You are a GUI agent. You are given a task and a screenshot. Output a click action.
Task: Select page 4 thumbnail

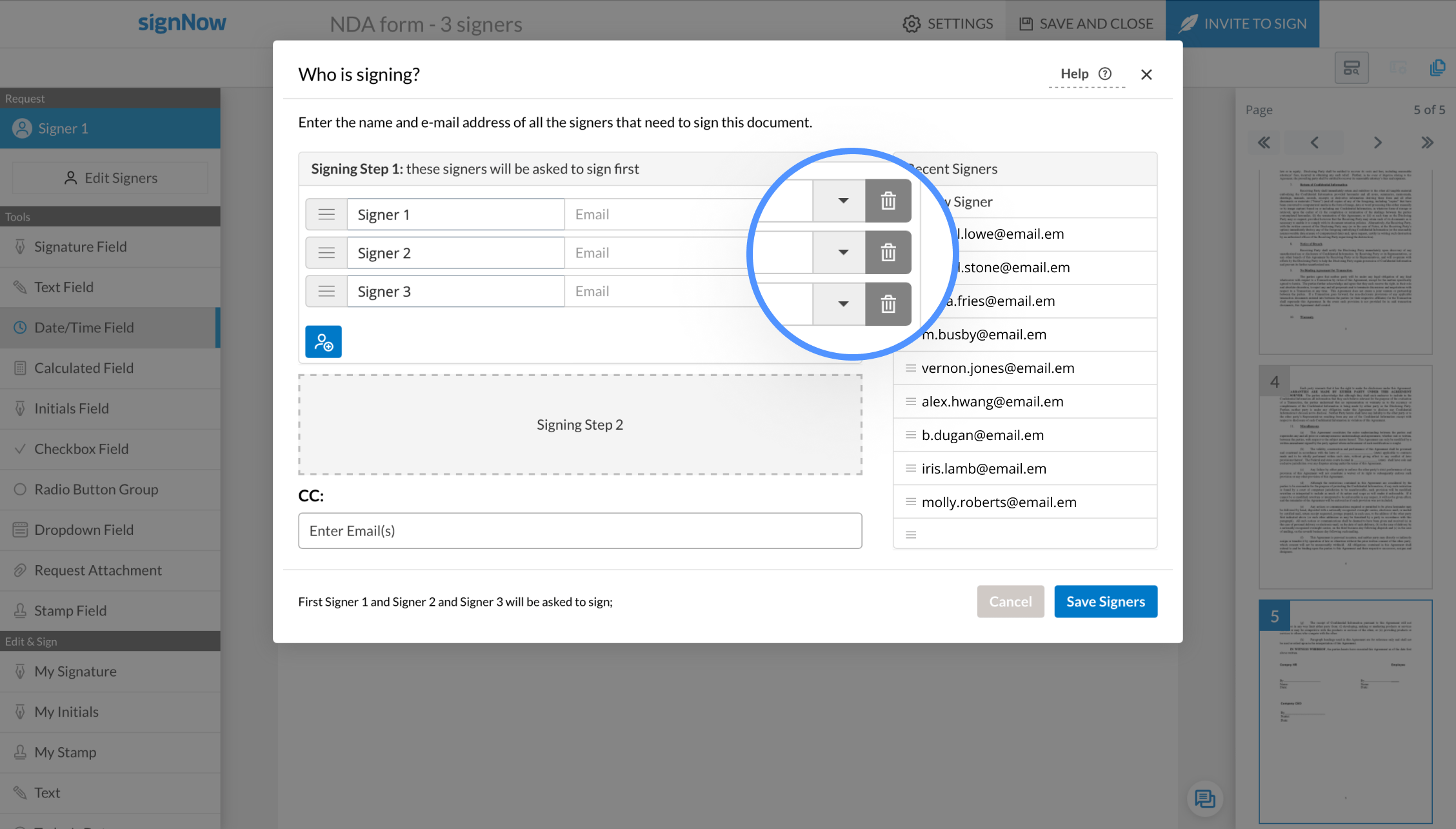pyautogui.click(x=1345, y=477)
